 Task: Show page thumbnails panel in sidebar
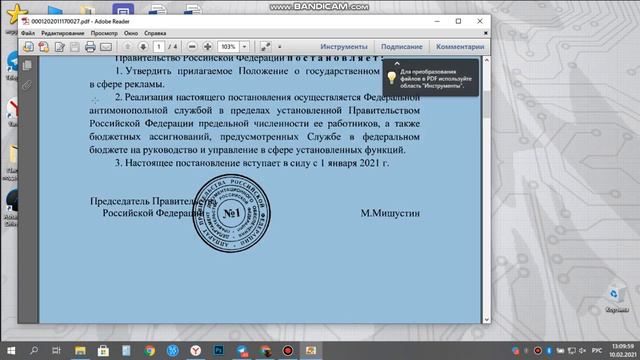click(x=27, y=65)
